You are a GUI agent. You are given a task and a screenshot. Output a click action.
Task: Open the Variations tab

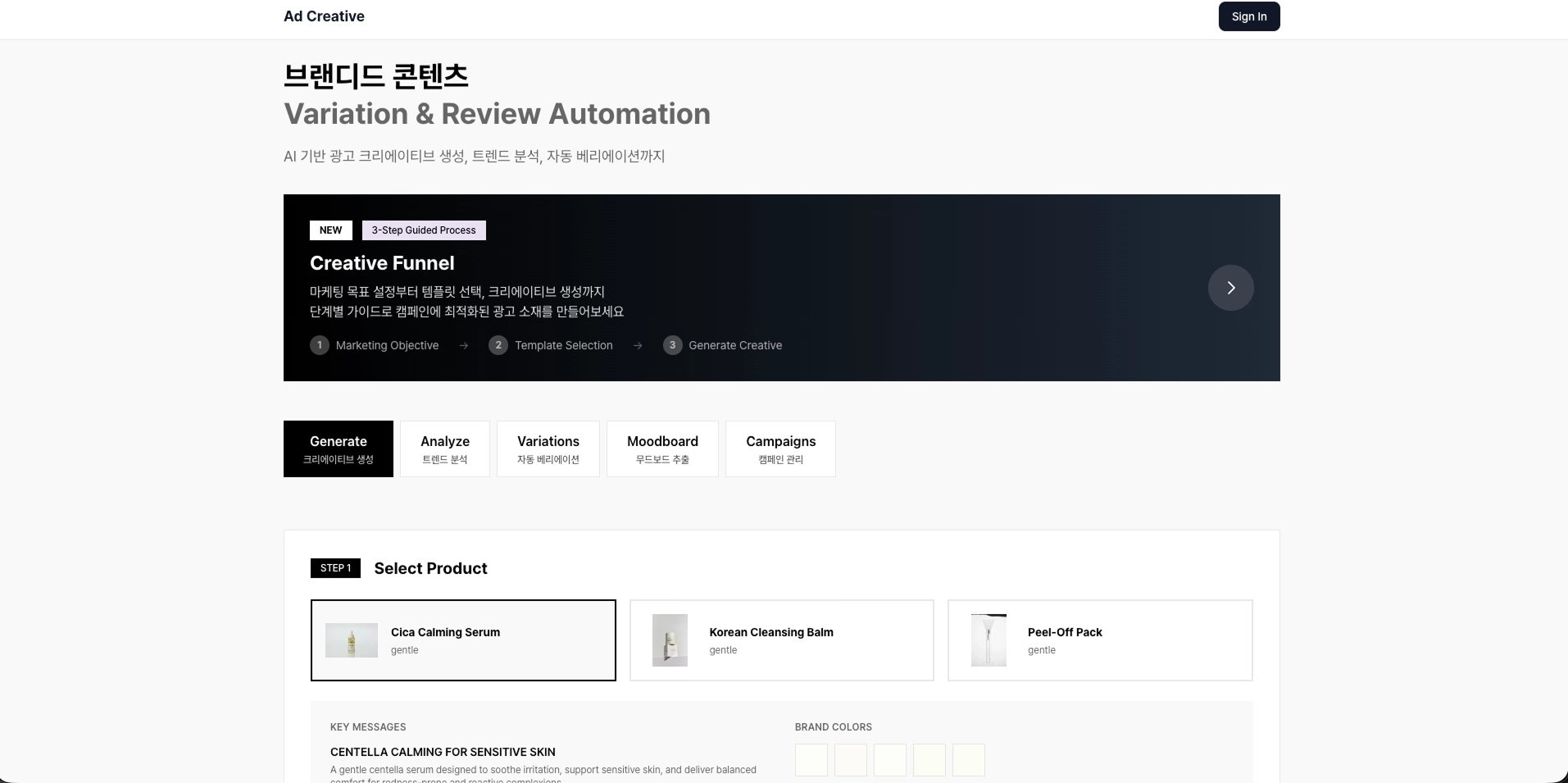tap(548, 448)
